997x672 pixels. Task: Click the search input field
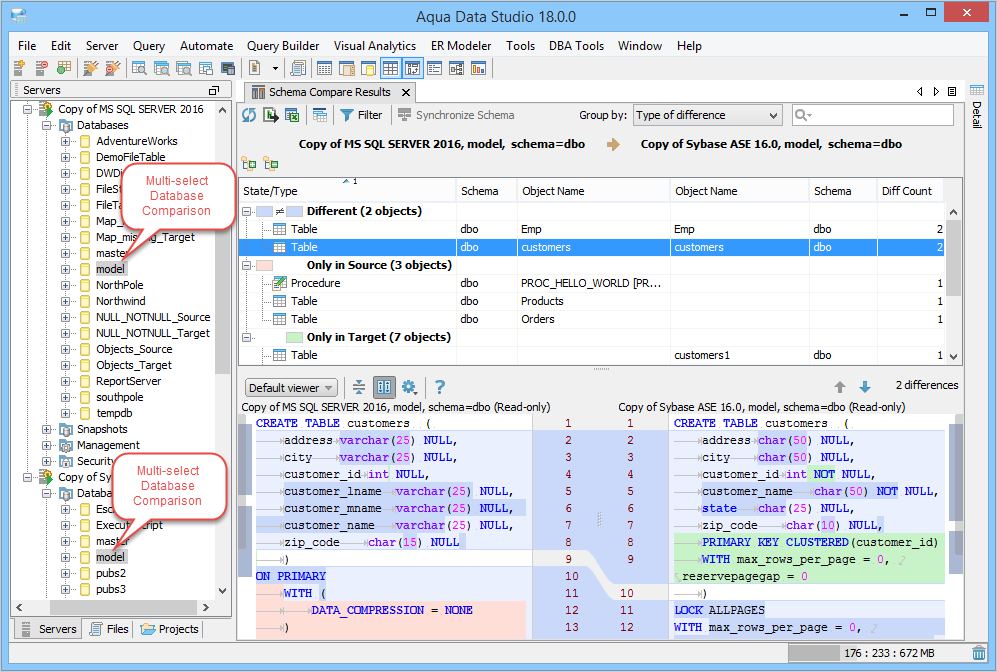tap(879, 115)
